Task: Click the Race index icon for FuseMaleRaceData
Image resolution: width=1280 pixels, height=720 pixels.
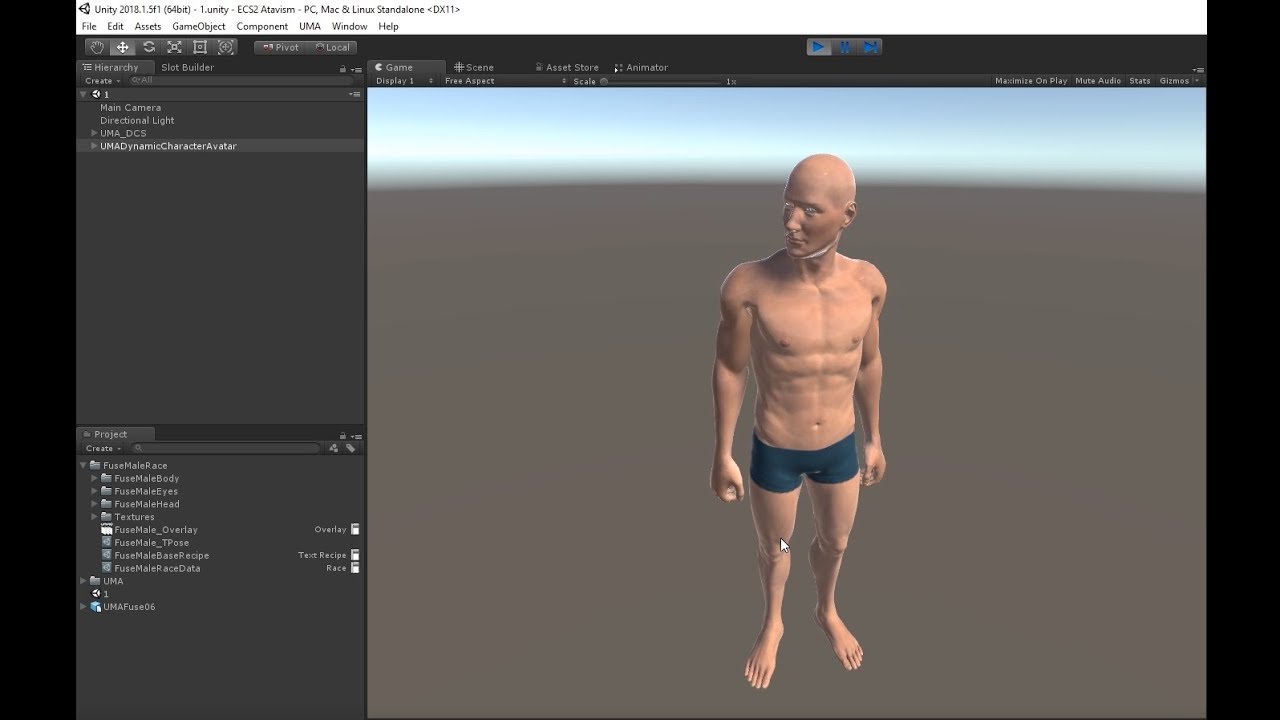Action: tap(355, 568)
